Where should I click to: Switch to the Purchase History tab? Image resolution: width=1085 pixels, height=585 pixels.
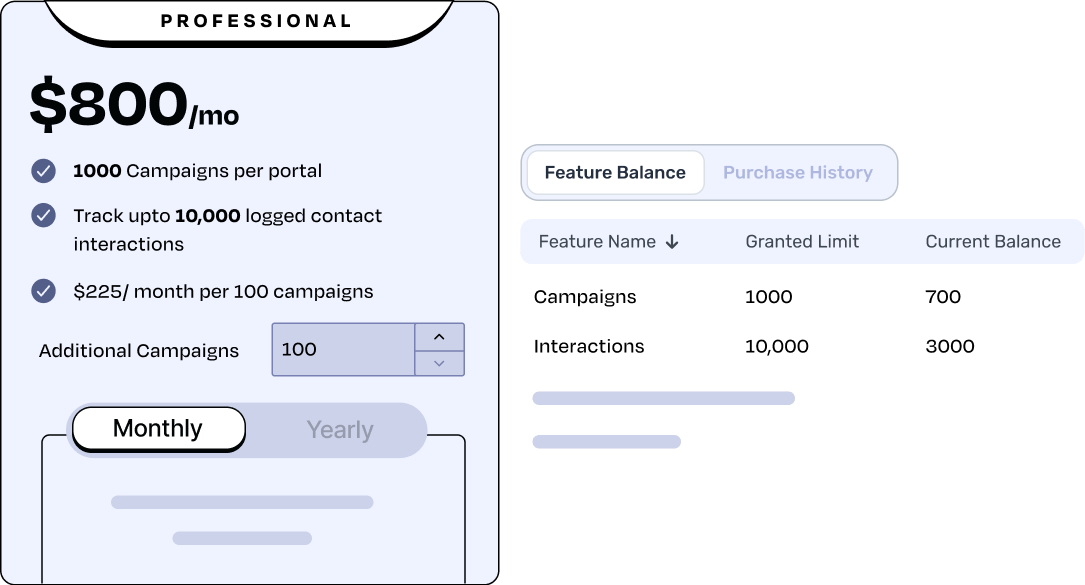click(x=798, y=172)
